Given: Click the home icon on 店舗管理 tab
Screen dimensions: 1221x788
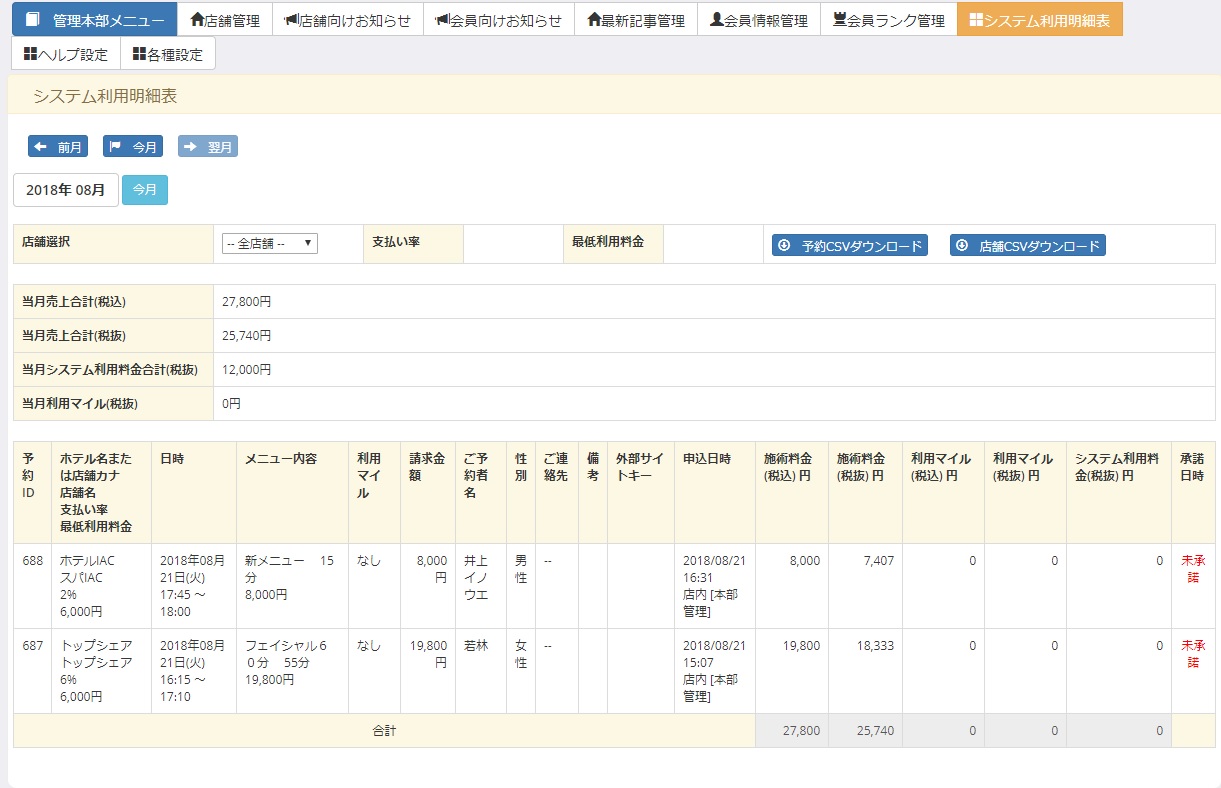Looking at the screenshot, I should coord(197,20).
